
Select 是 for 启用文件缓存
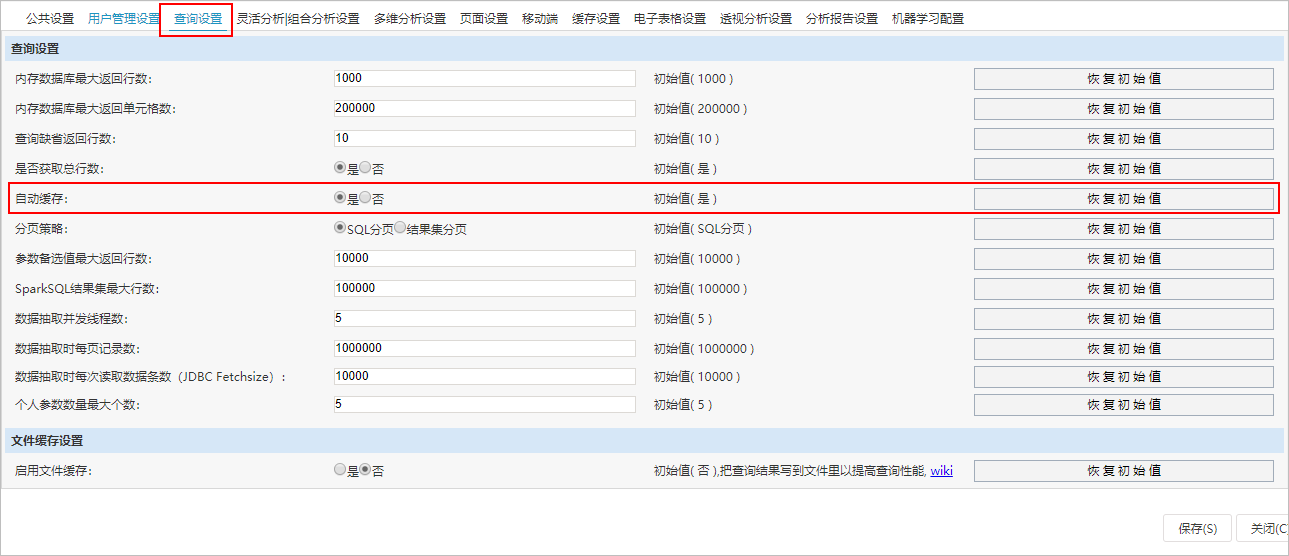tap(340, 470)
